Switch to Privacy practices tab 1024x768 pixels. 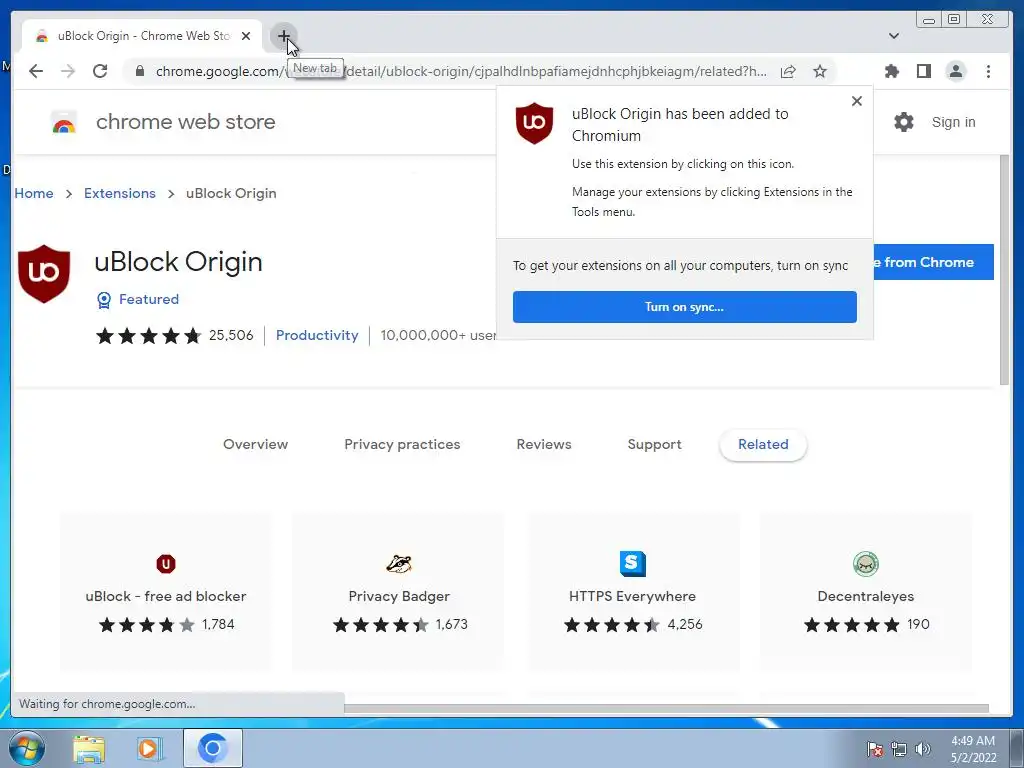(x=402, y=444)
